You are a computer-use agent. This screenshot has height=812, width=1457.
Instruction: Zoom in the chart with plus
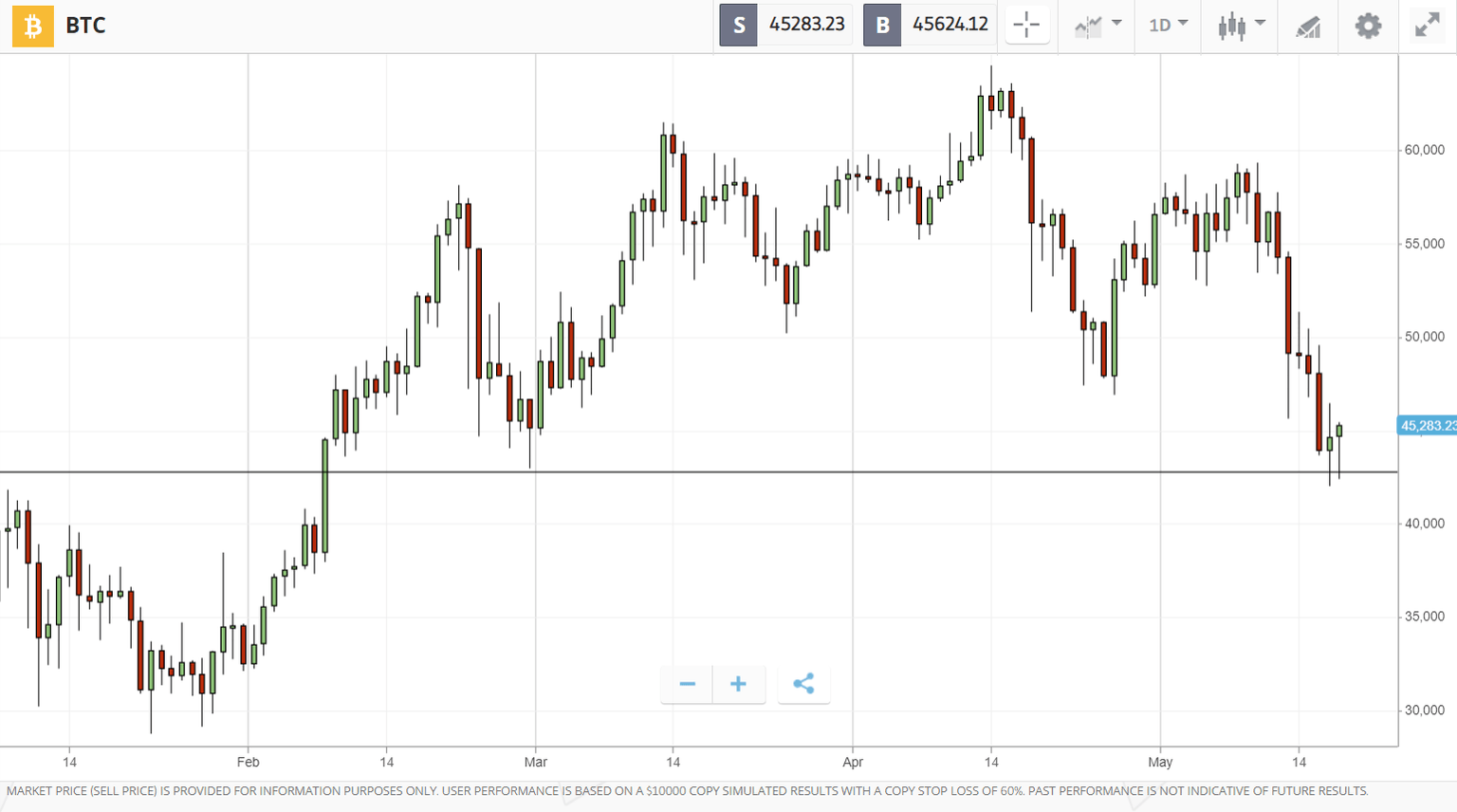tap(738, 684)
